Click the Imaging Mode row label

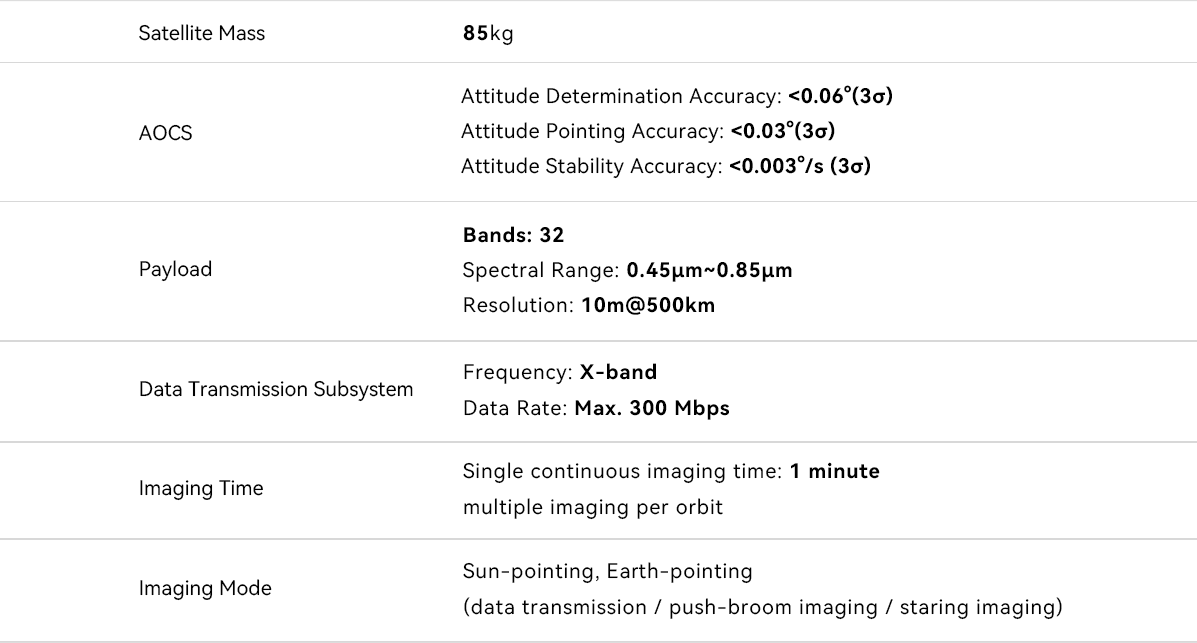[x=204, y=588]
